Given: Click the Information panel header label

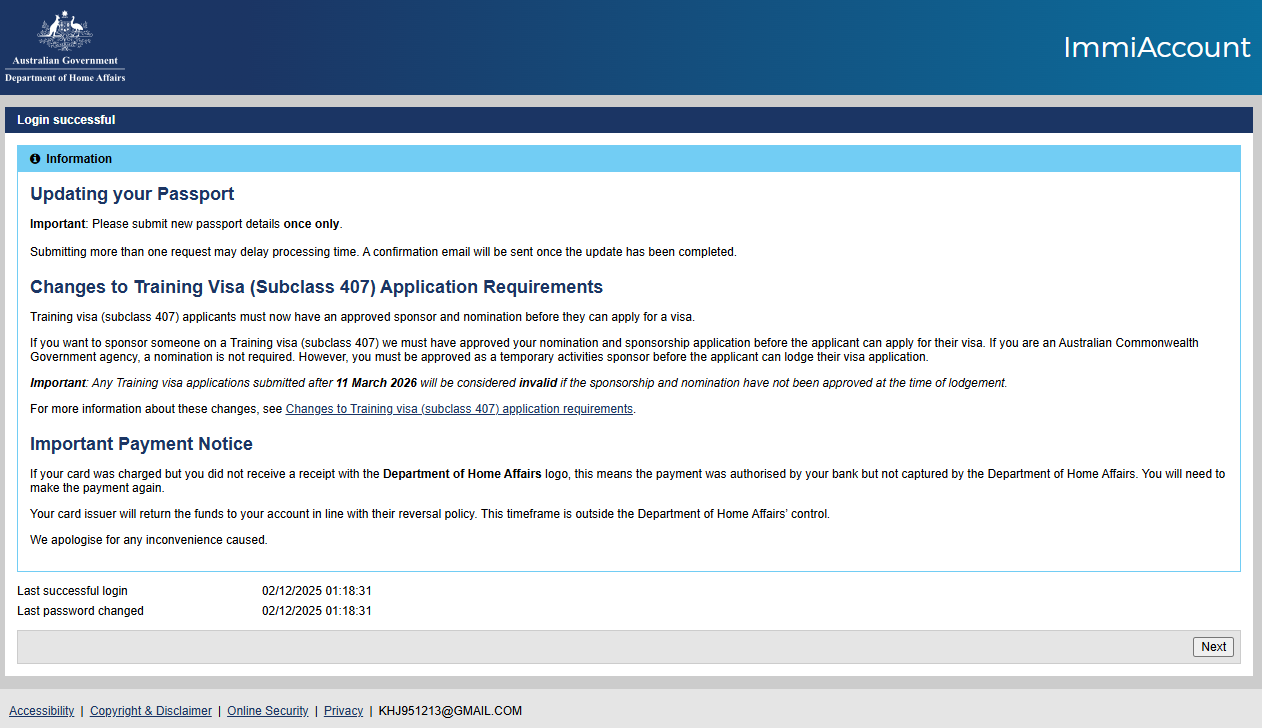Looking at the screenshot, I should coord(79,159).
